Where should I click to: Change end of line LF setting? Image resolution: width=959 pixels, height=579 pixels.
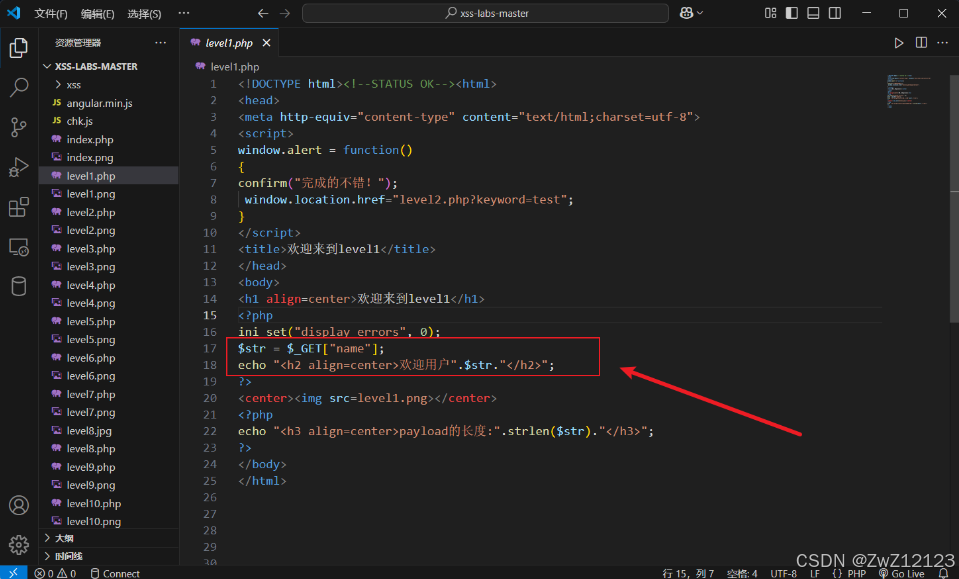pos(815,573)
